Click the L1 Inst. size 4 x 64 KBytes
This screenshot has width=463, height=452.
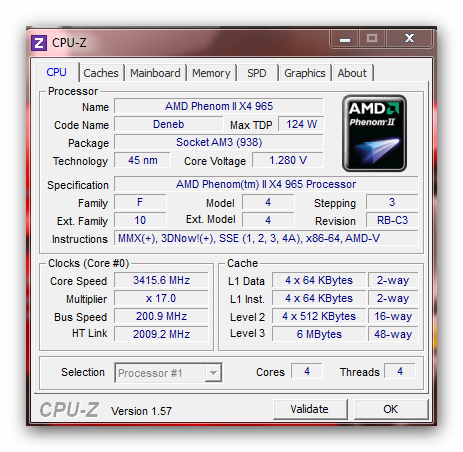tap(319, 298)
